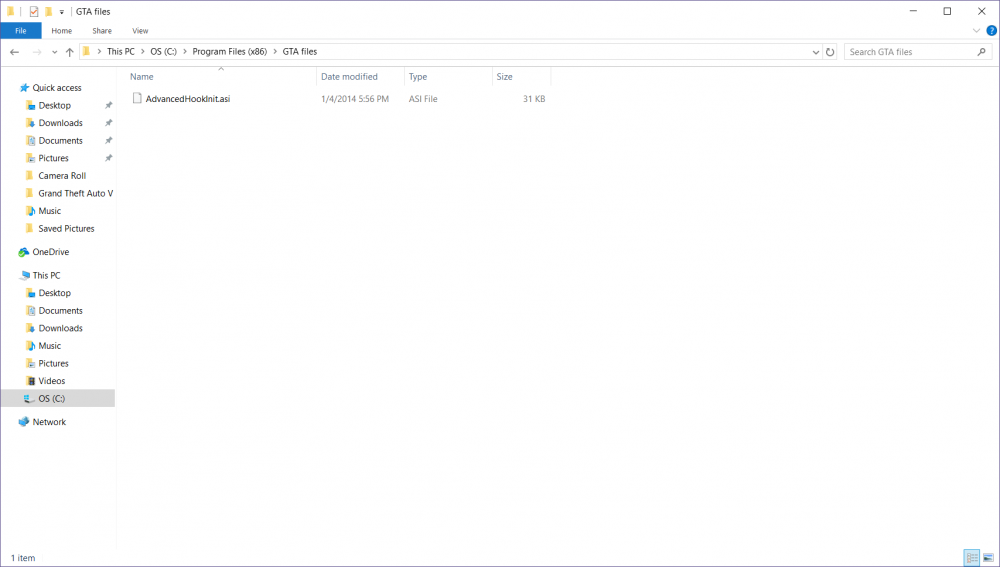Select OneDrive in navigation pane

50,252
